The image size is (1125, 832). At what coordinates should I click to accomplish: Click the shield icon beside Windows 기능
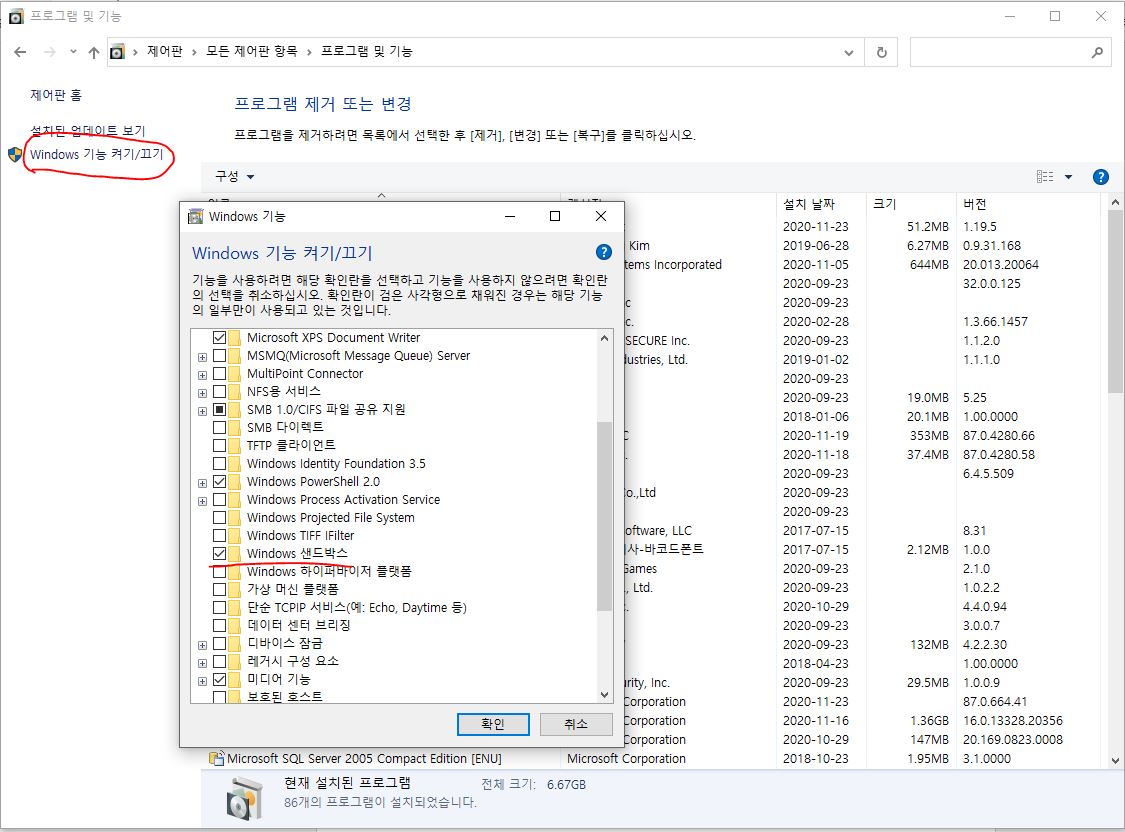(16, 154)
